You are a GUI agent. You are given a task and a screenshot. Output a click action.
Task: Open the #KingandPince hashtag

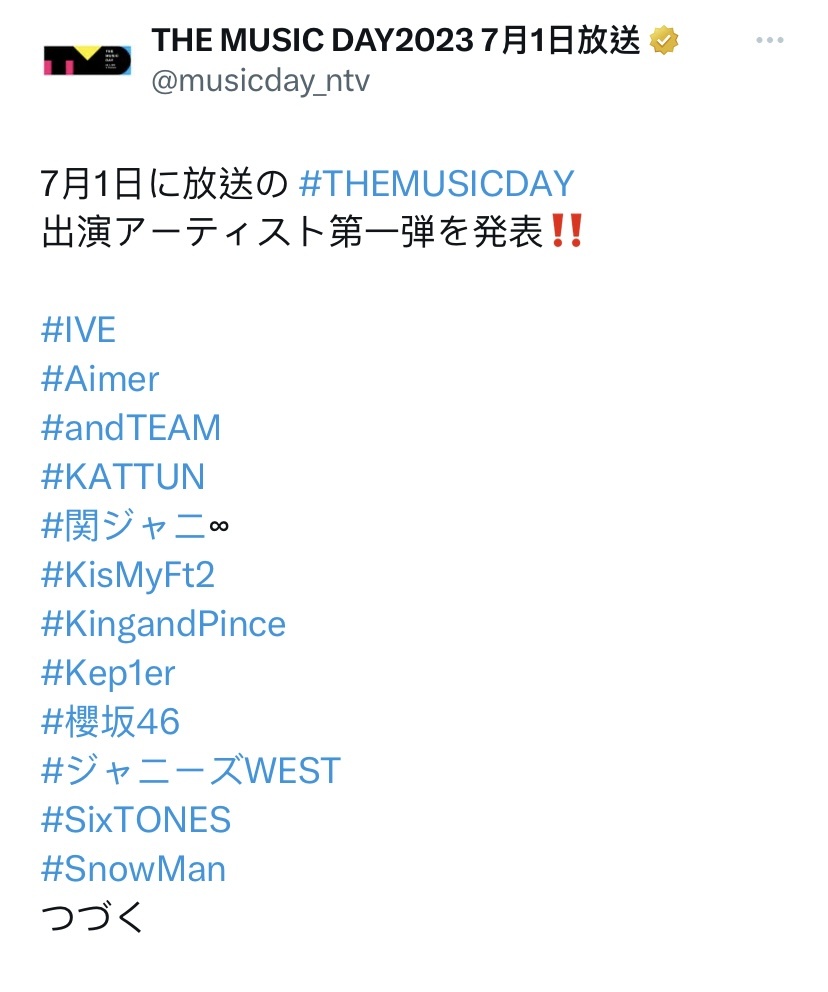point(163,624)
